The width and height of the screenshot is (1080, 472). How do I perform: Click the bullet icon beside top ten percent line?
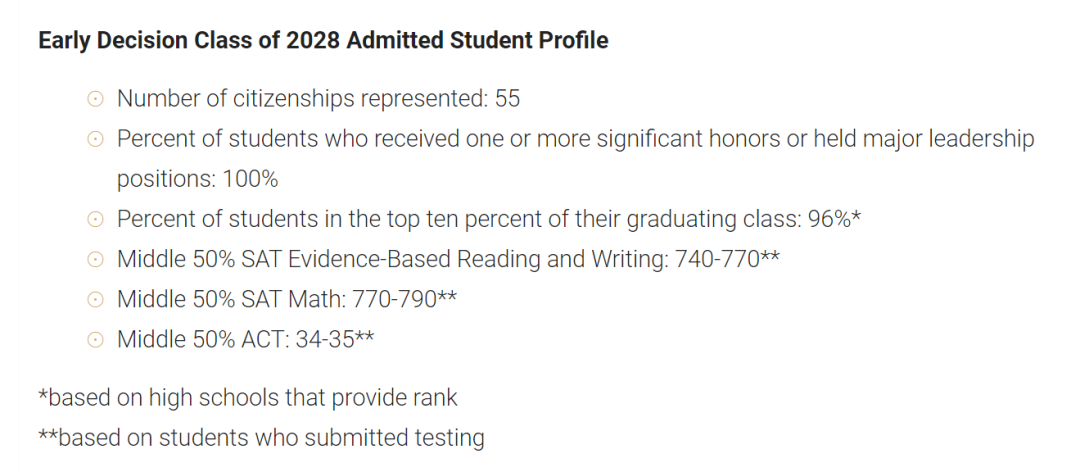pyautogui.click(x=95, y=220)
